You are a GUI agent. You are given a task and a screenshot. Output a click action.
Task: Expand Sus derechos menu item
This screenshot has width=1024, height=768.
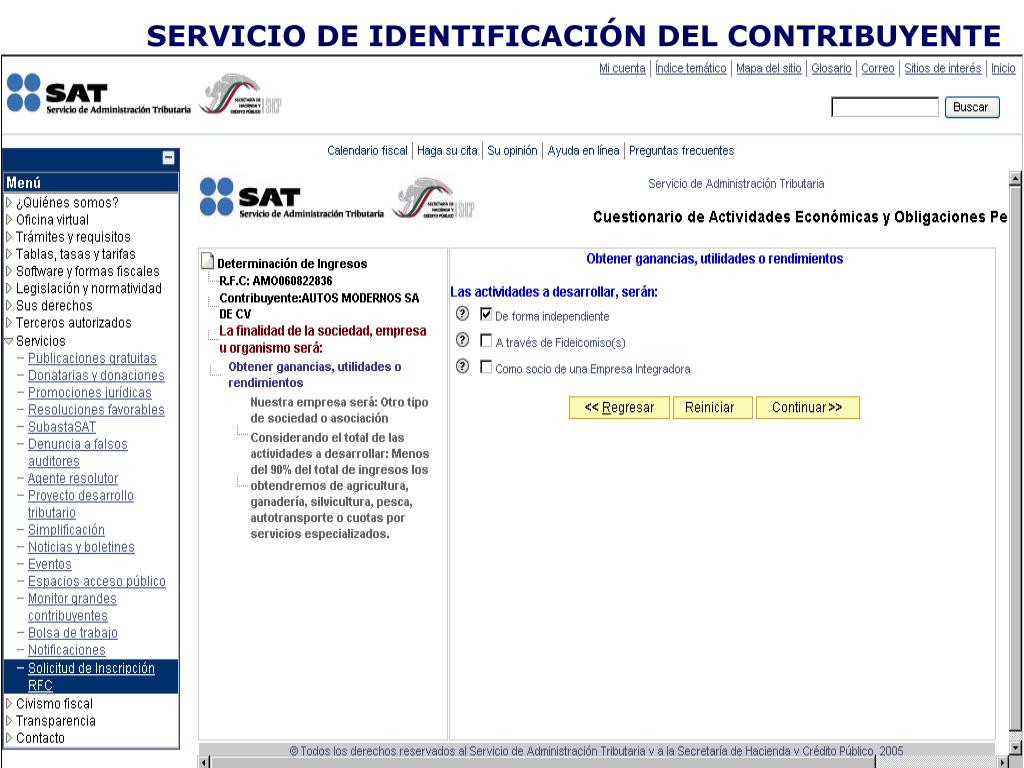point(9,305)
